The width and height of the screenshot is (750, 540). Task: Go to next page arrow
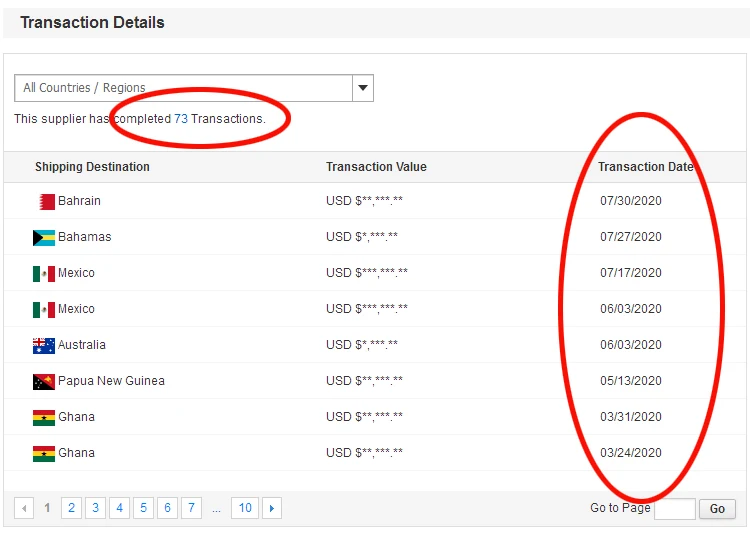272,508
